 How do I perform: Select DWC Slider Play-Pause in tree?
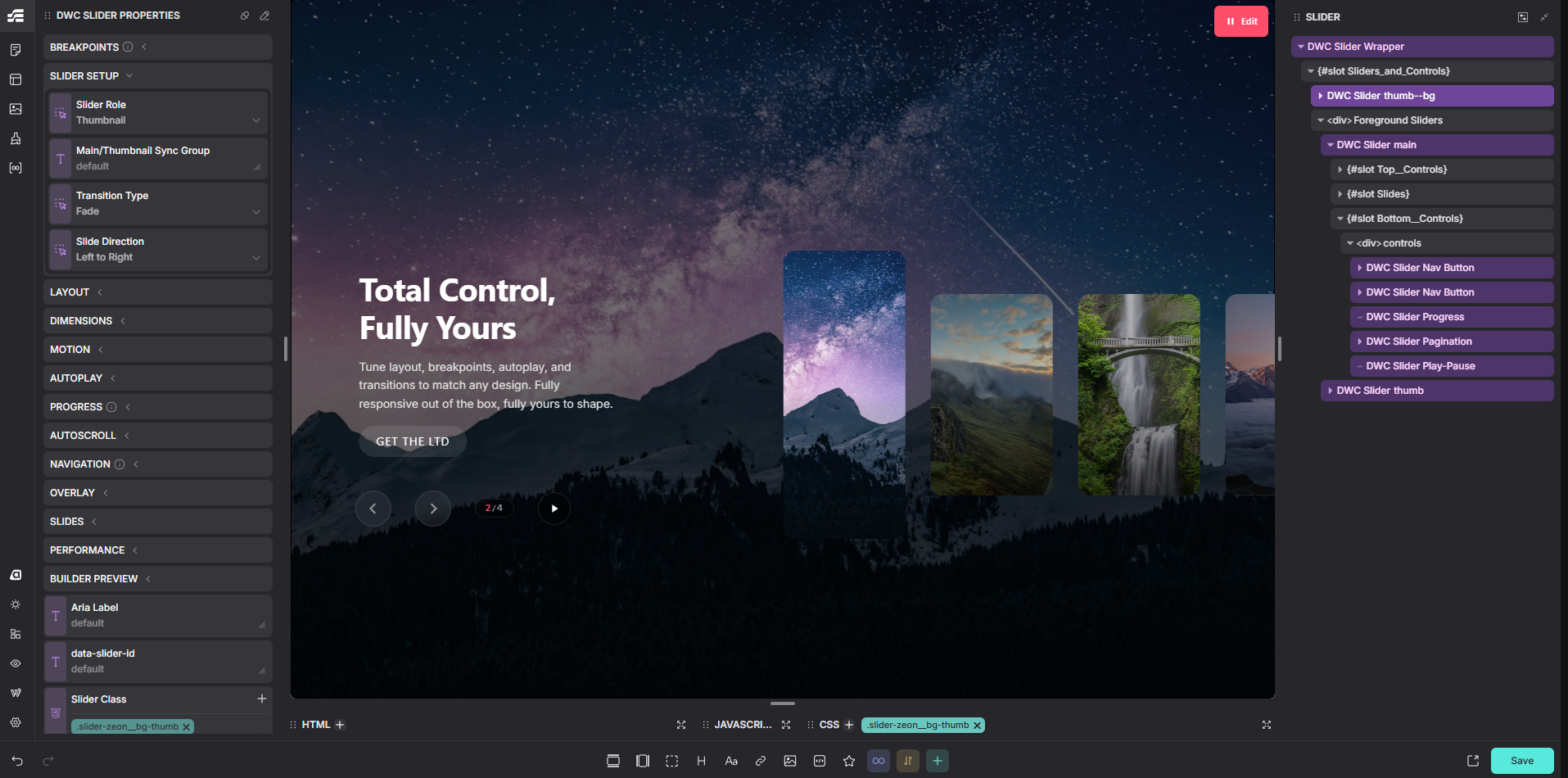[x=1452, y=366]
